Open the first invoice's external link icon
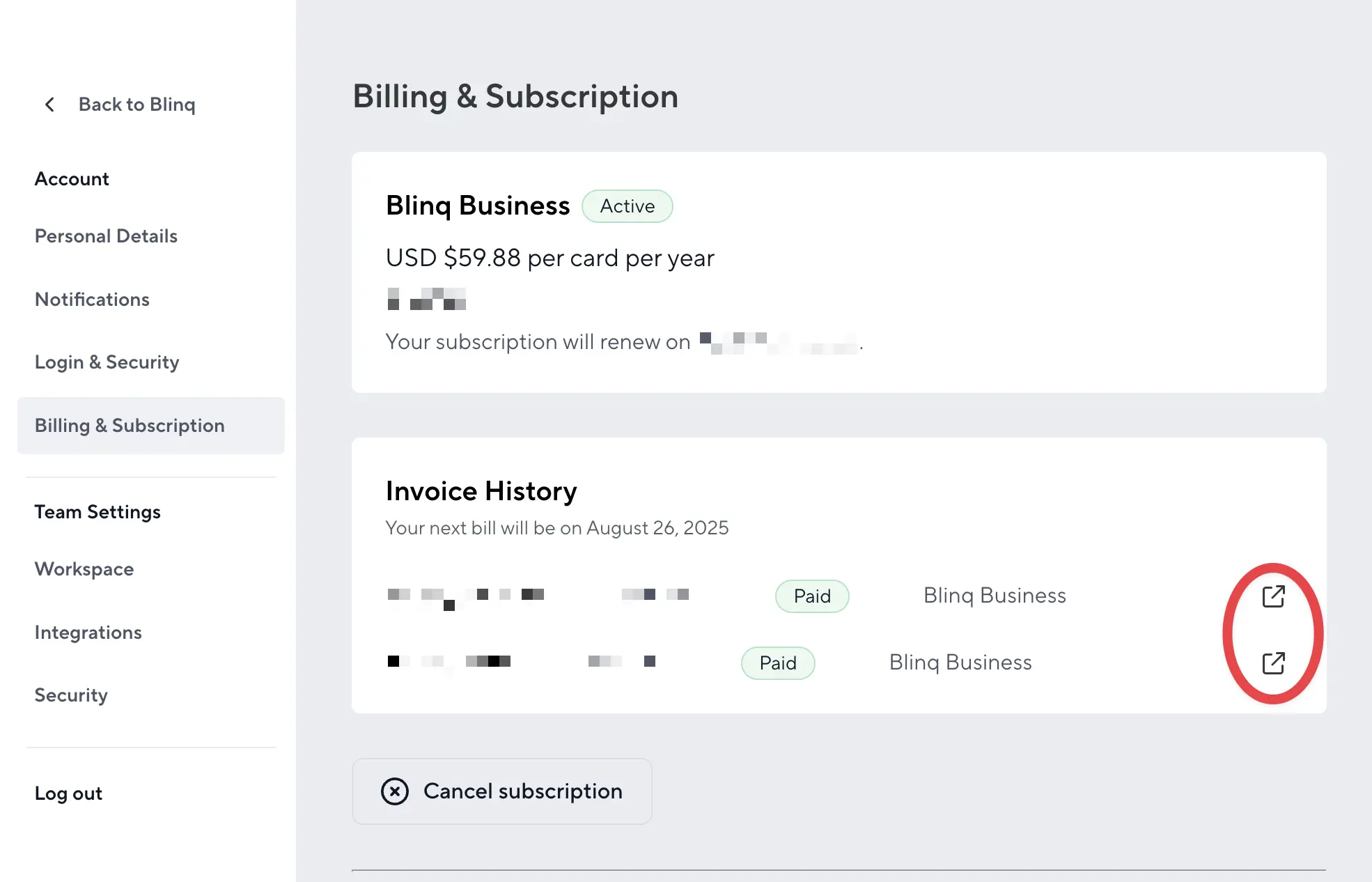This screenshot has height=882, width=1372. 1274,596
